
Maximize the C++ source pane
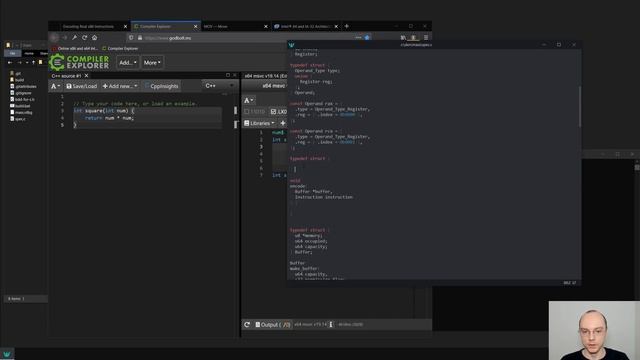(228, 75)
